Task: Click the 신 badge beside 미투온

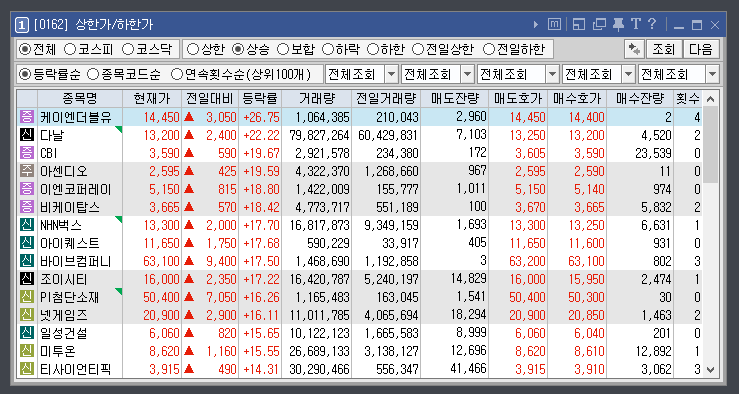Action: click(x=27, y=352)
